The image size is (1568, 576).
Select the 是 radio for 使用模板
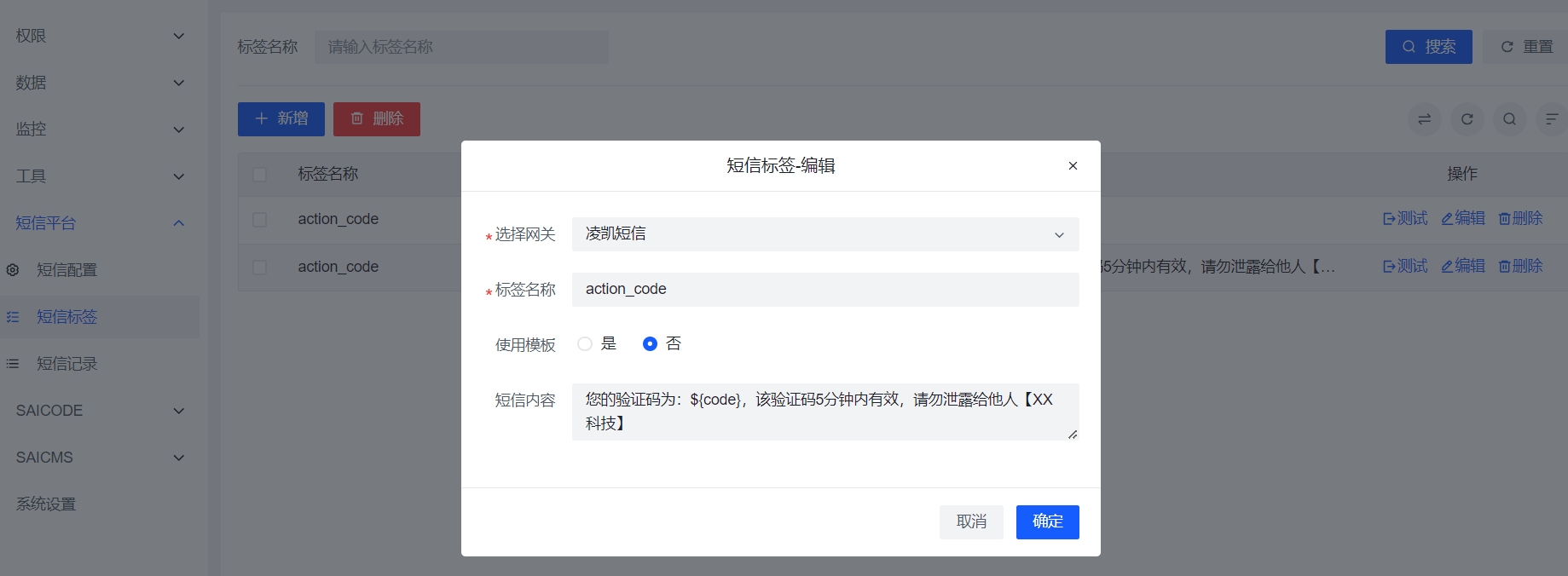coord(585,344)
